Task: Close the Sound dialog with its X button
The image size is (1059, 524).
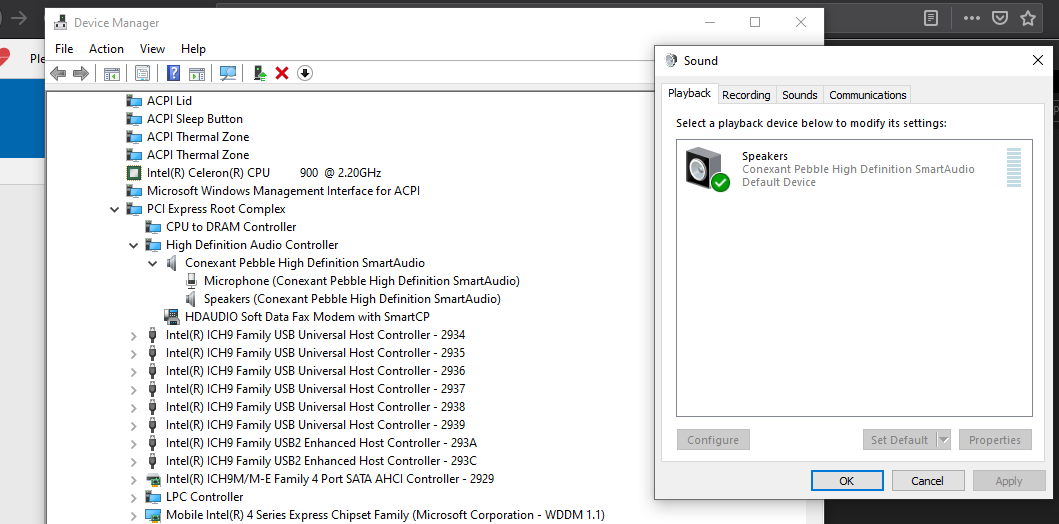Action: (1038, 60)
